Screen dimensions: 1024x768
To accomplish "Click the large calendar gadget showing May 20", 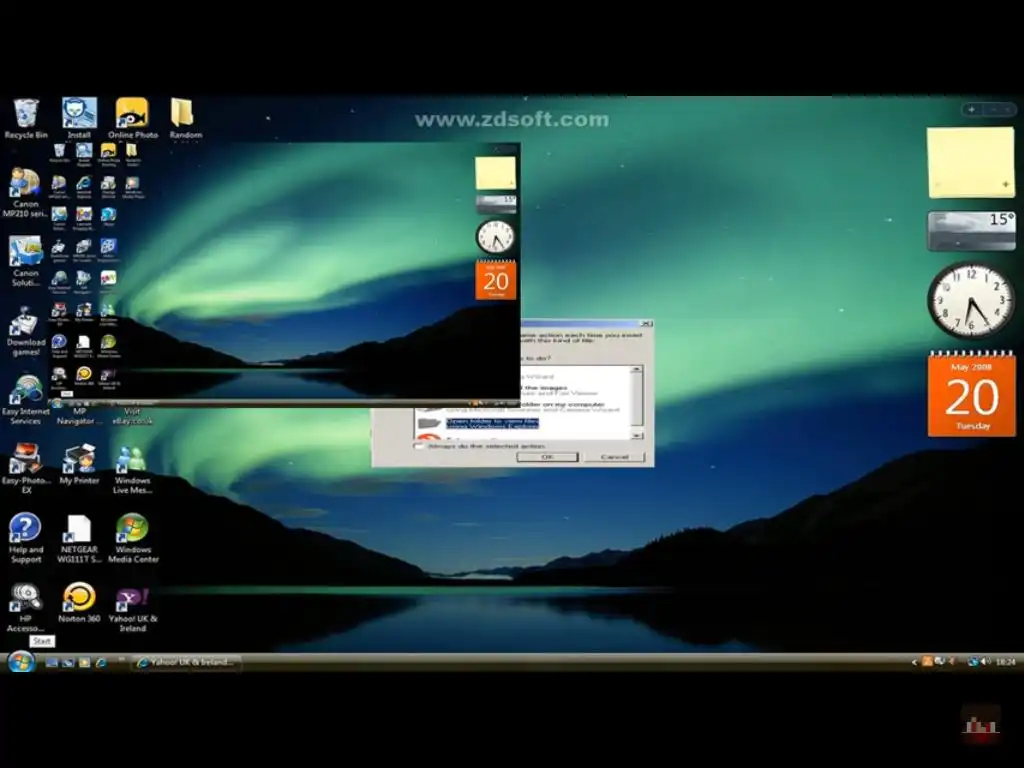I will point(972,393).
